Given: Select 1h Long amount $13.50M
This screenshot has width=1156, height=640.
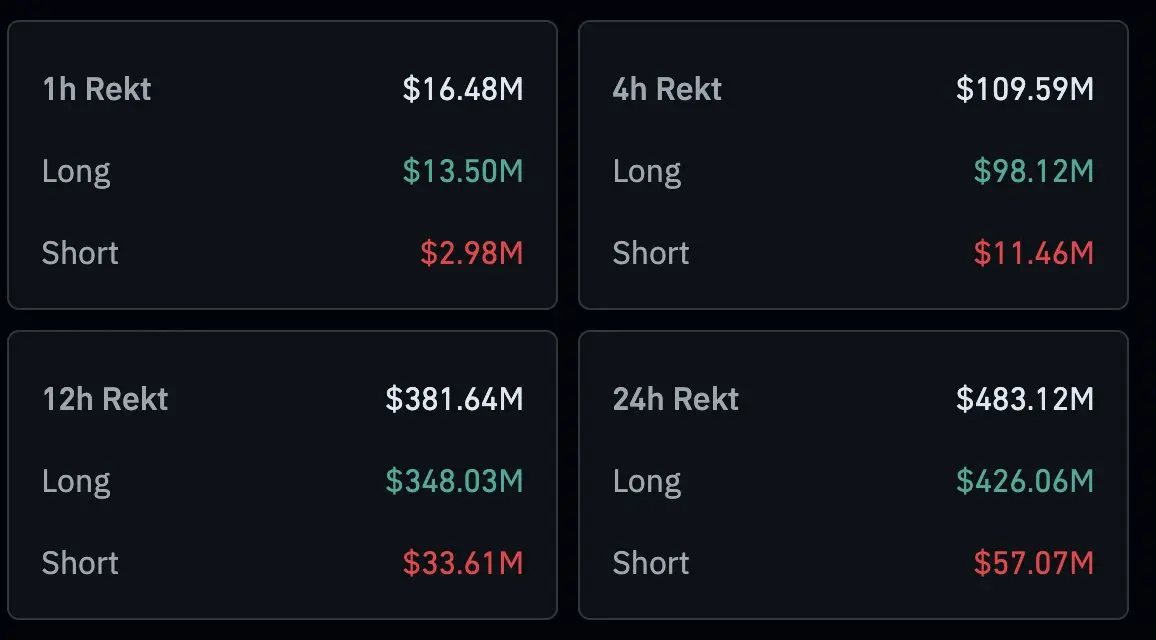Looking at the screenshot, I should click(x=463, y=171).
